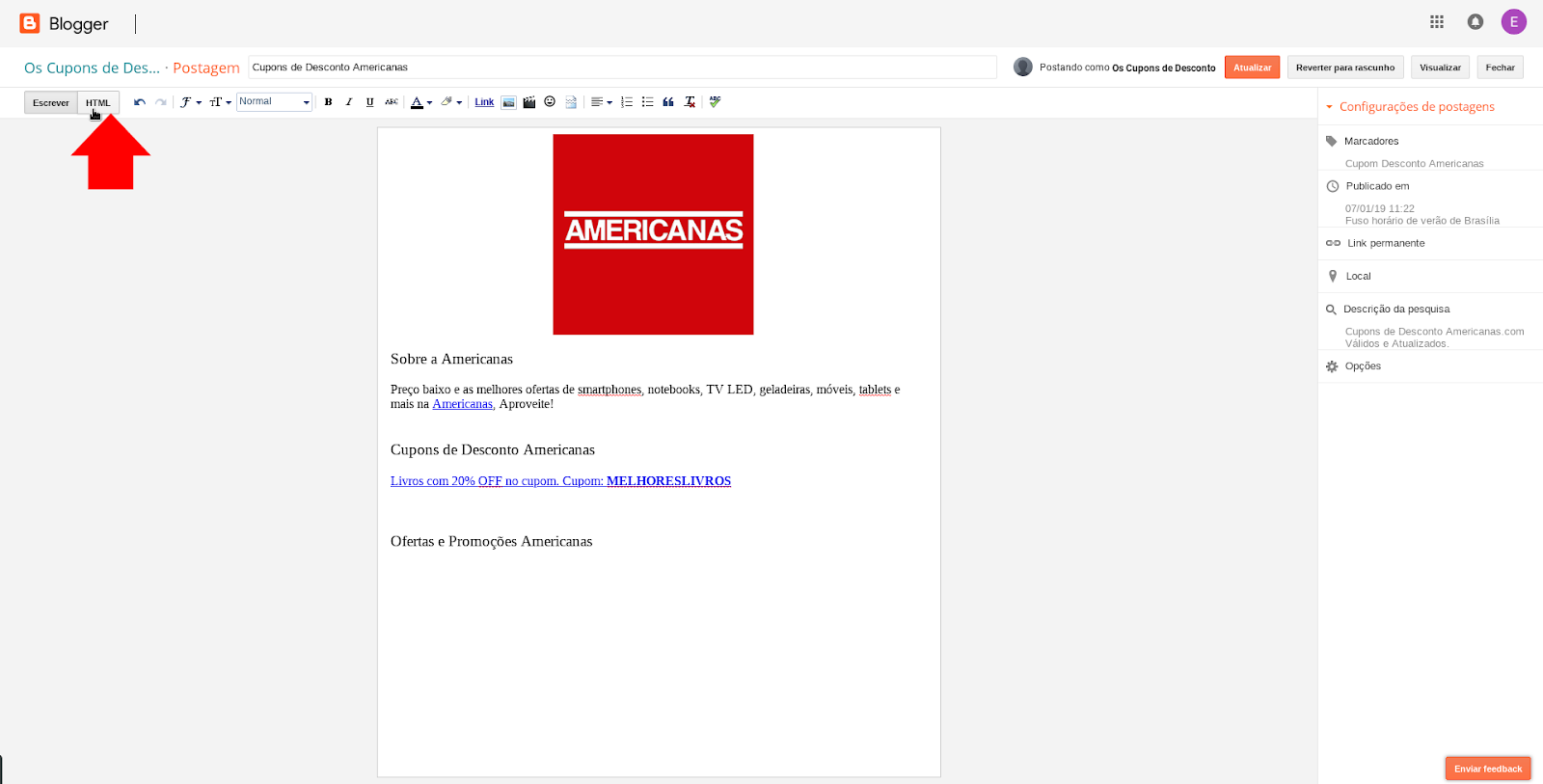Click the Fechar button
Viewport: 1543px width, 784px height.
1500,68
